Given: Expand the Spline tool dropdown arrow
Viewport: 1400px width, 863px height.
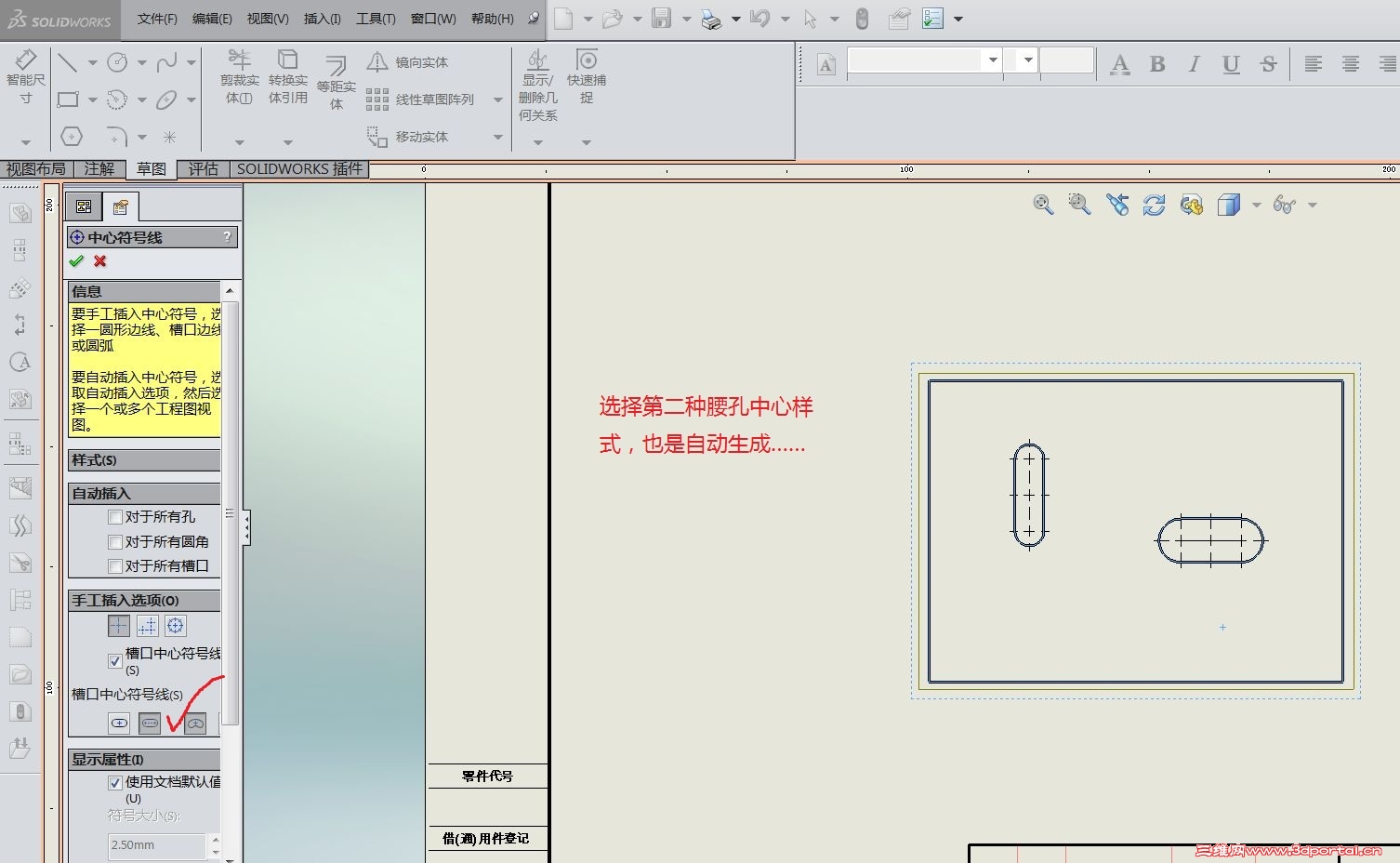Looking at the screenshot, I should 191,63.
